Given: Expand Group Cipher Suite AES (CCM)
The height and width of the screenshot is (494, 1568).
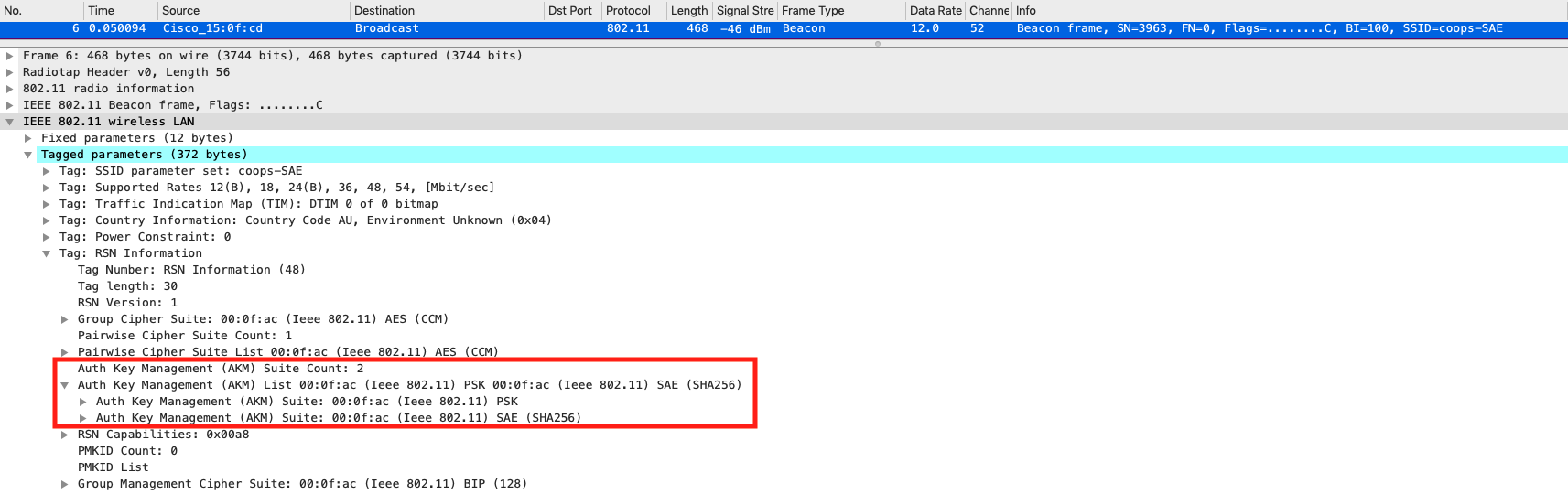Looking at the screenshot, I should pos(65,319).
